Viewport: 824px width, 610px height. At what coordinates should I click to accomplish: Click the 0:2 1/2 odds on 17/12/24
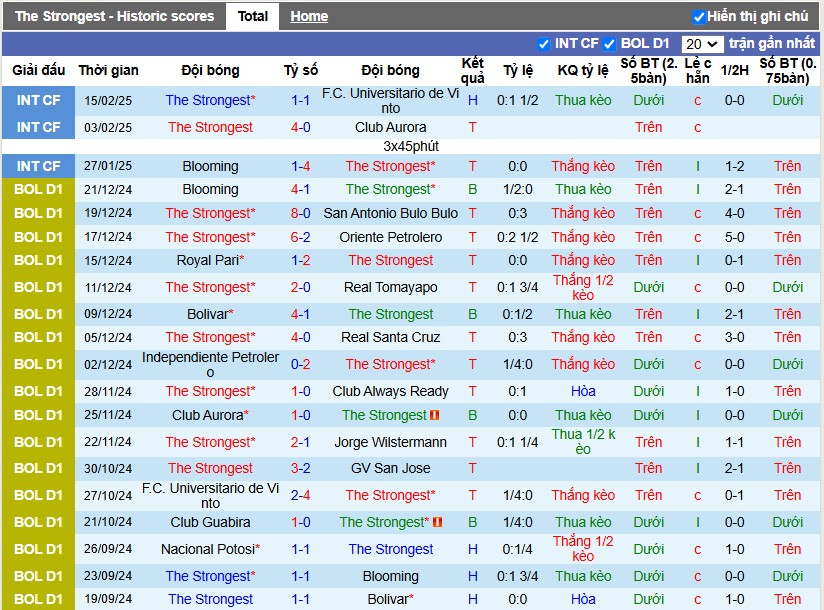point(518,237)
